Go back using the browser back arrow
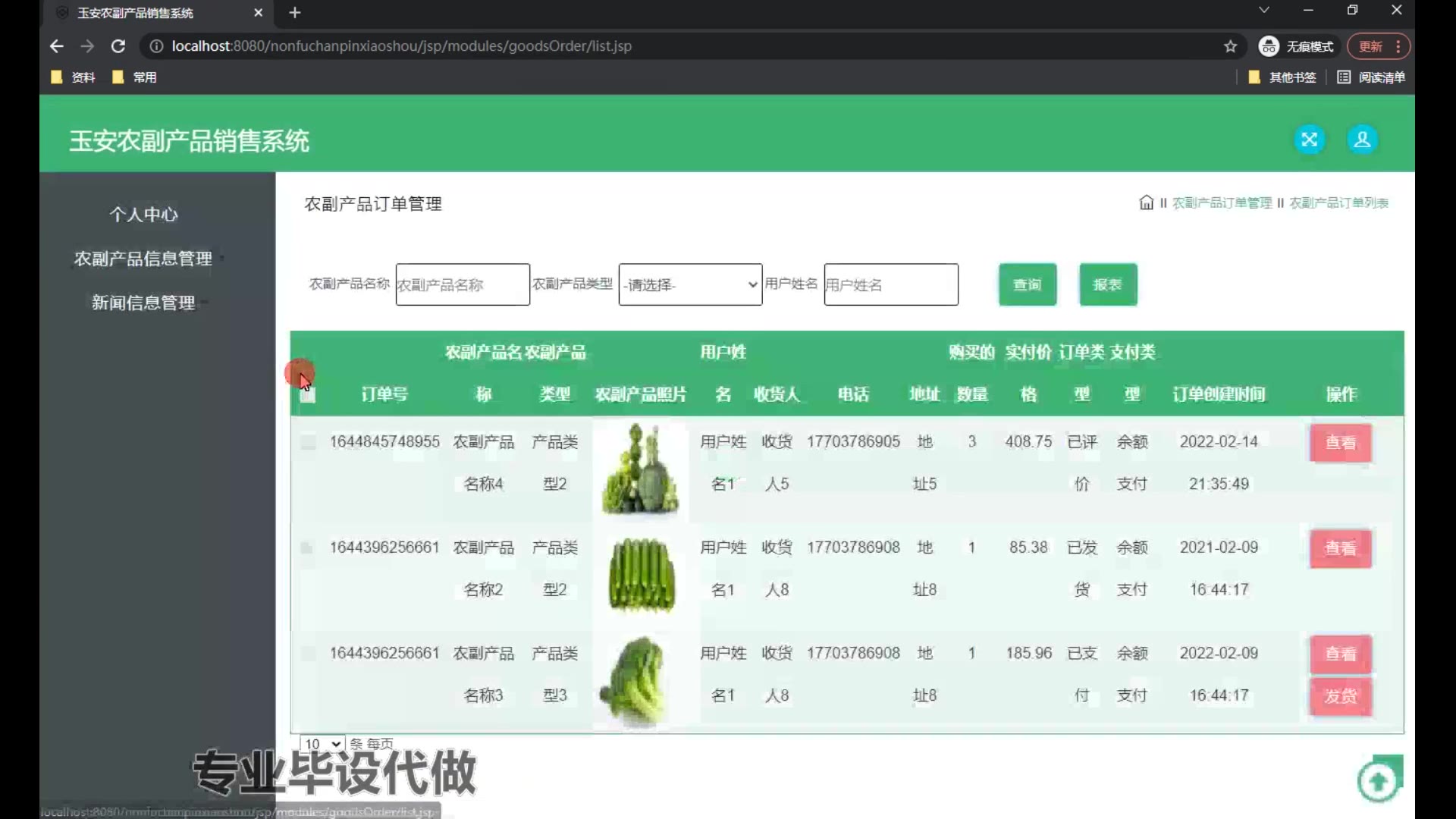Screen dimensions: 1456x819 pos(57,46)
